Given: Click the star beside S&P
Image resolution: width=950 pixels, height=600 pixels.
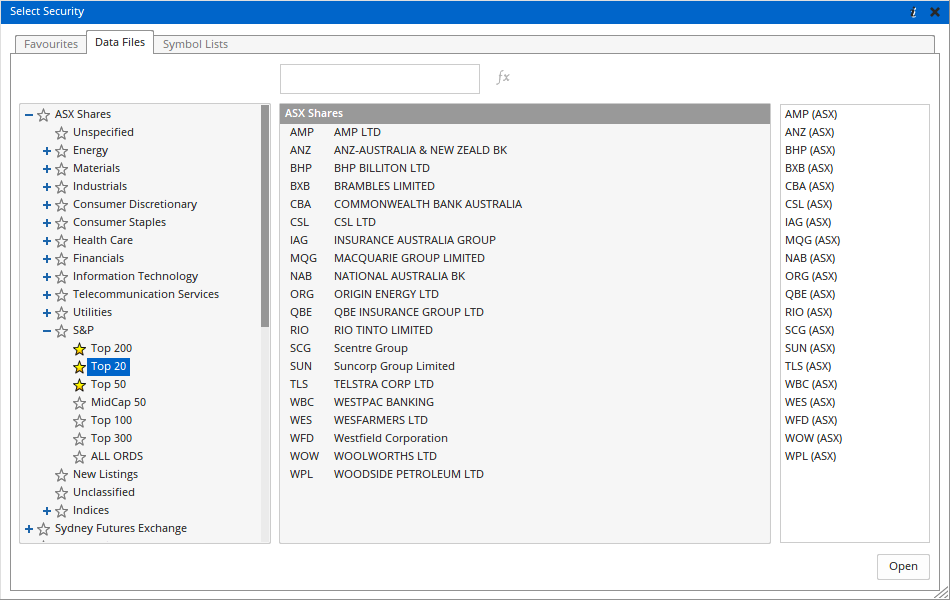Looking at the screenshot, I should point(62,331).
